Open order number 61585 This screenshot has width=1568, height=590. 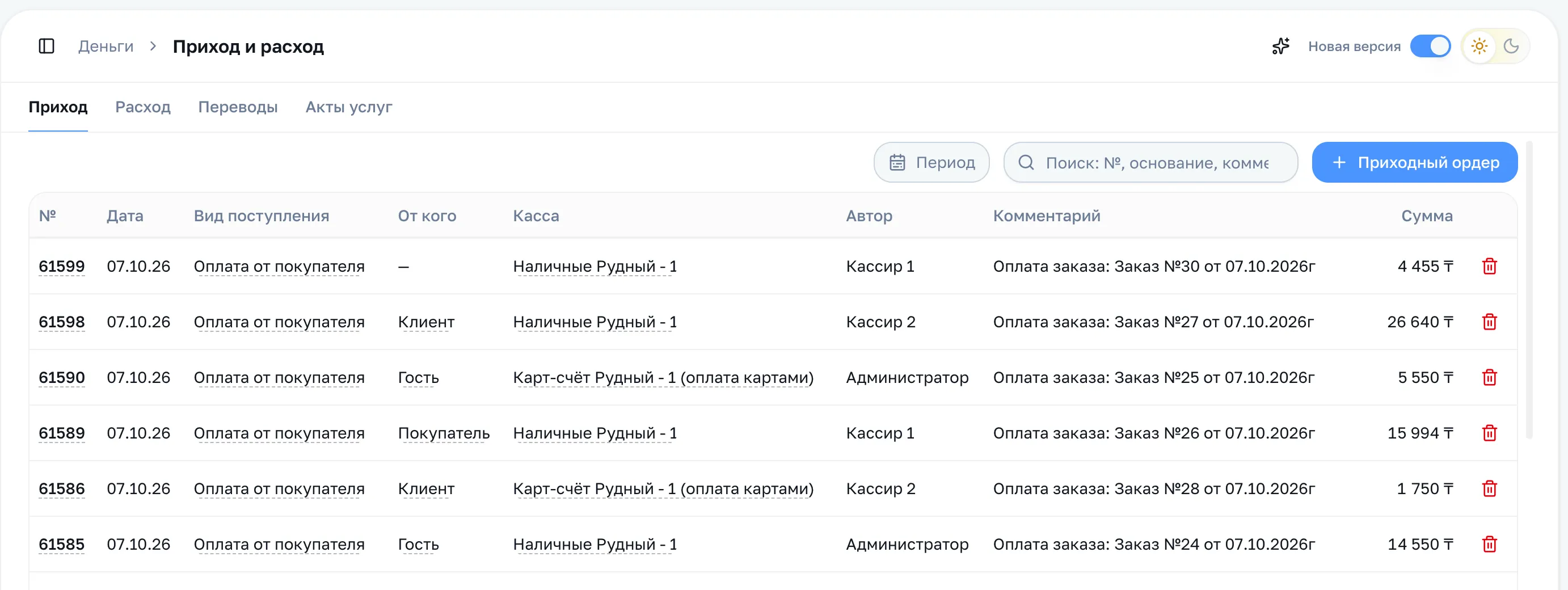tap(61, 545)
